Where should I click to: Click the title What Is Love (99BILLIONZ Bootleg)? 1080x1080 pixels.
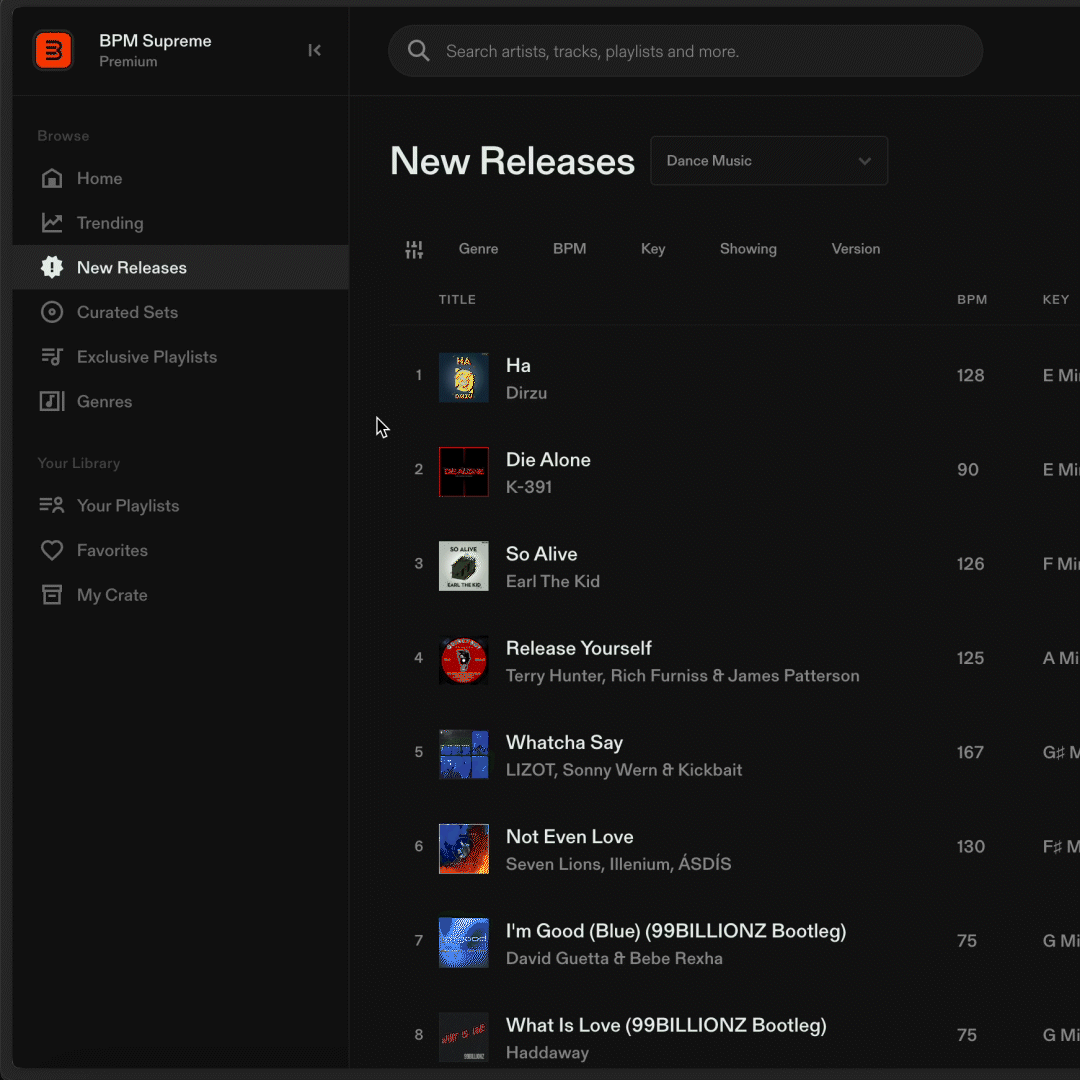coord(666,1026)
